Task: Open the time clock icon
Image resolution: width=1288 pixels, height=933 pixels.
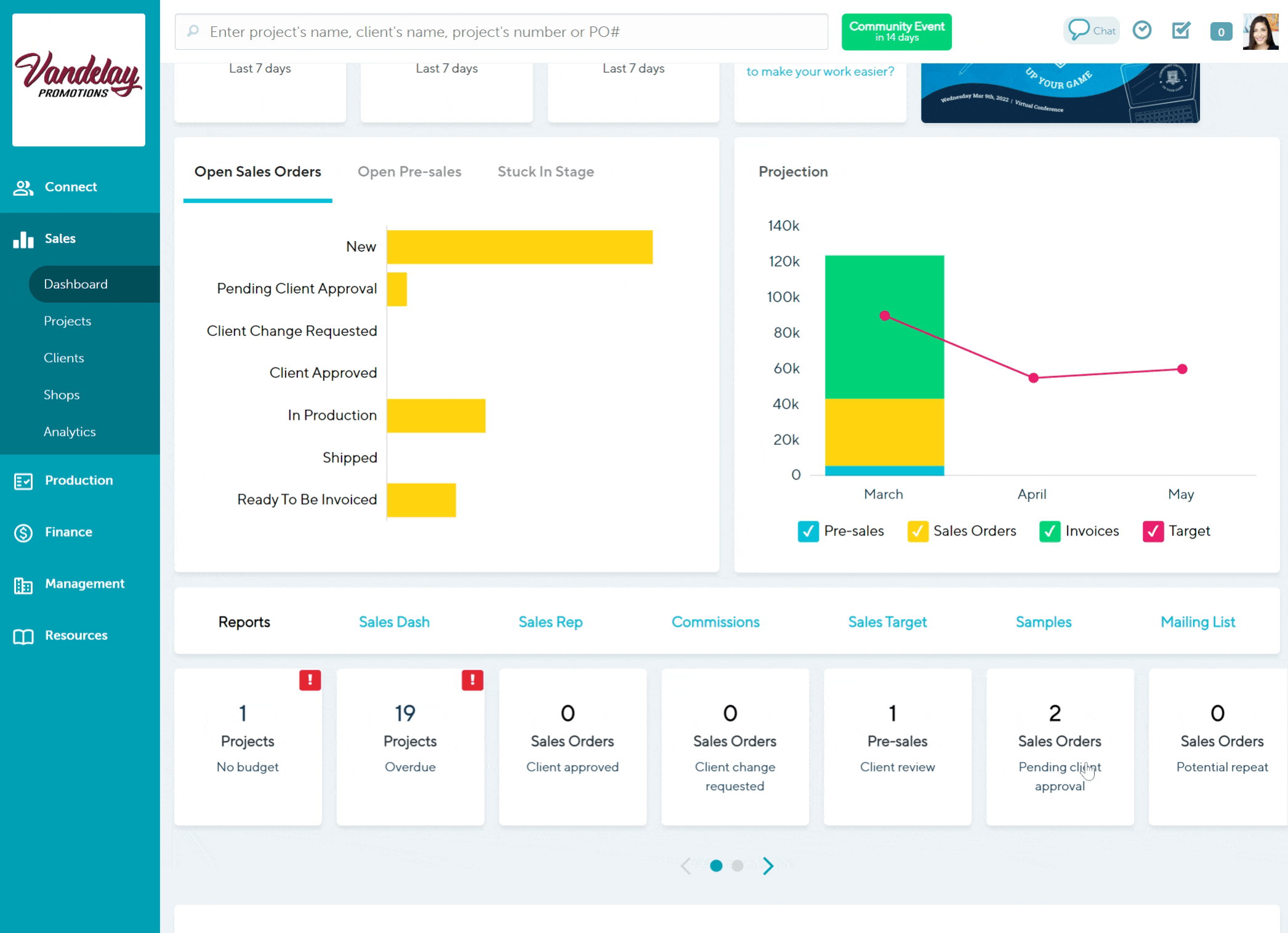Action: pos(1142,30)
